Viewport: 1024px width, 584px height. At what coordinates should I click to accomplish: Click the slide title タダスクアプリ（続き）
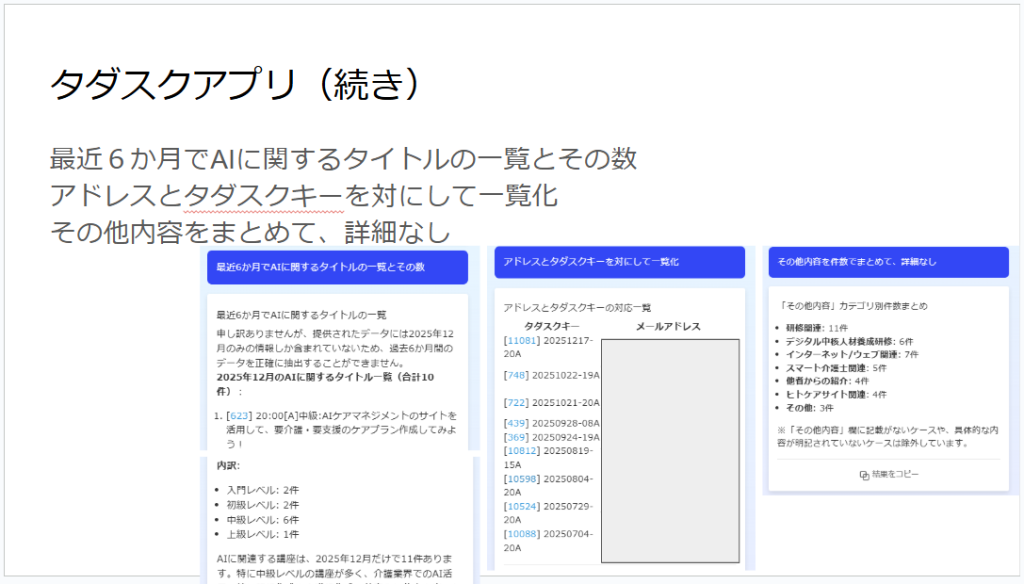tap(234, 86)
